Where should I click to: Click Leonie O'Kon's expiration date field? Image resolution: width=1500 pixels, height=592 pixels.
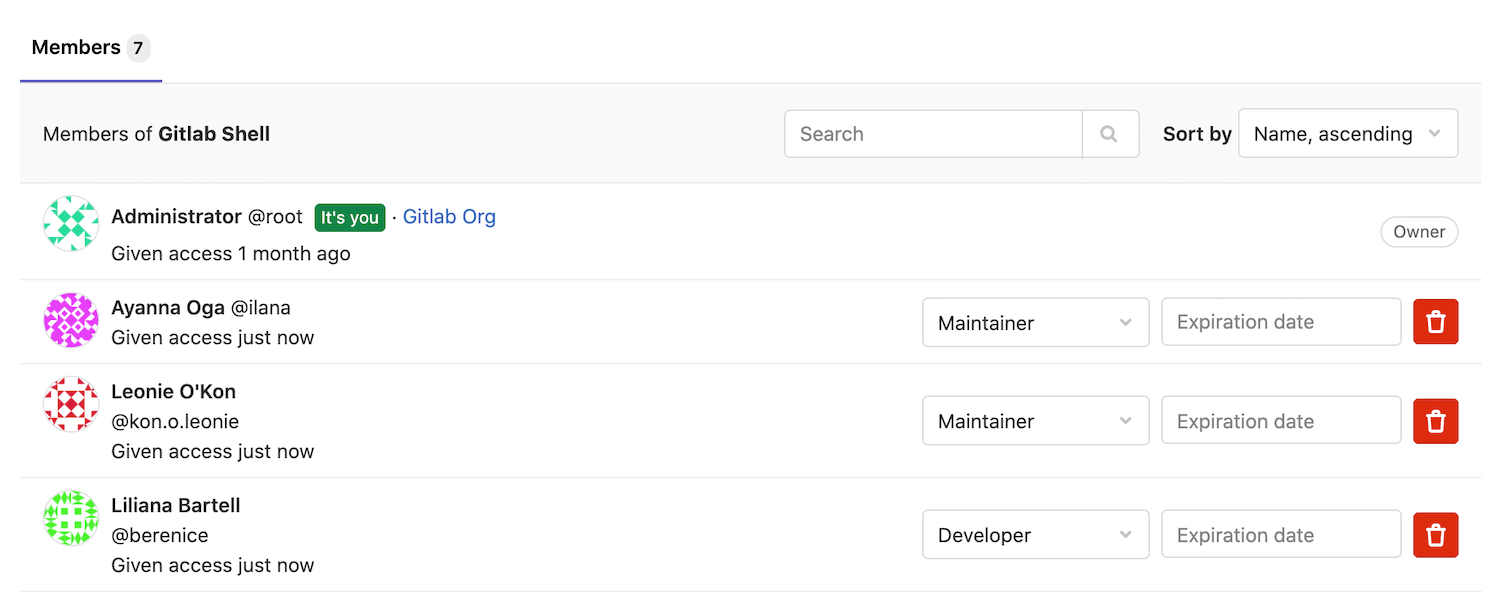[x=1280, y=422]
